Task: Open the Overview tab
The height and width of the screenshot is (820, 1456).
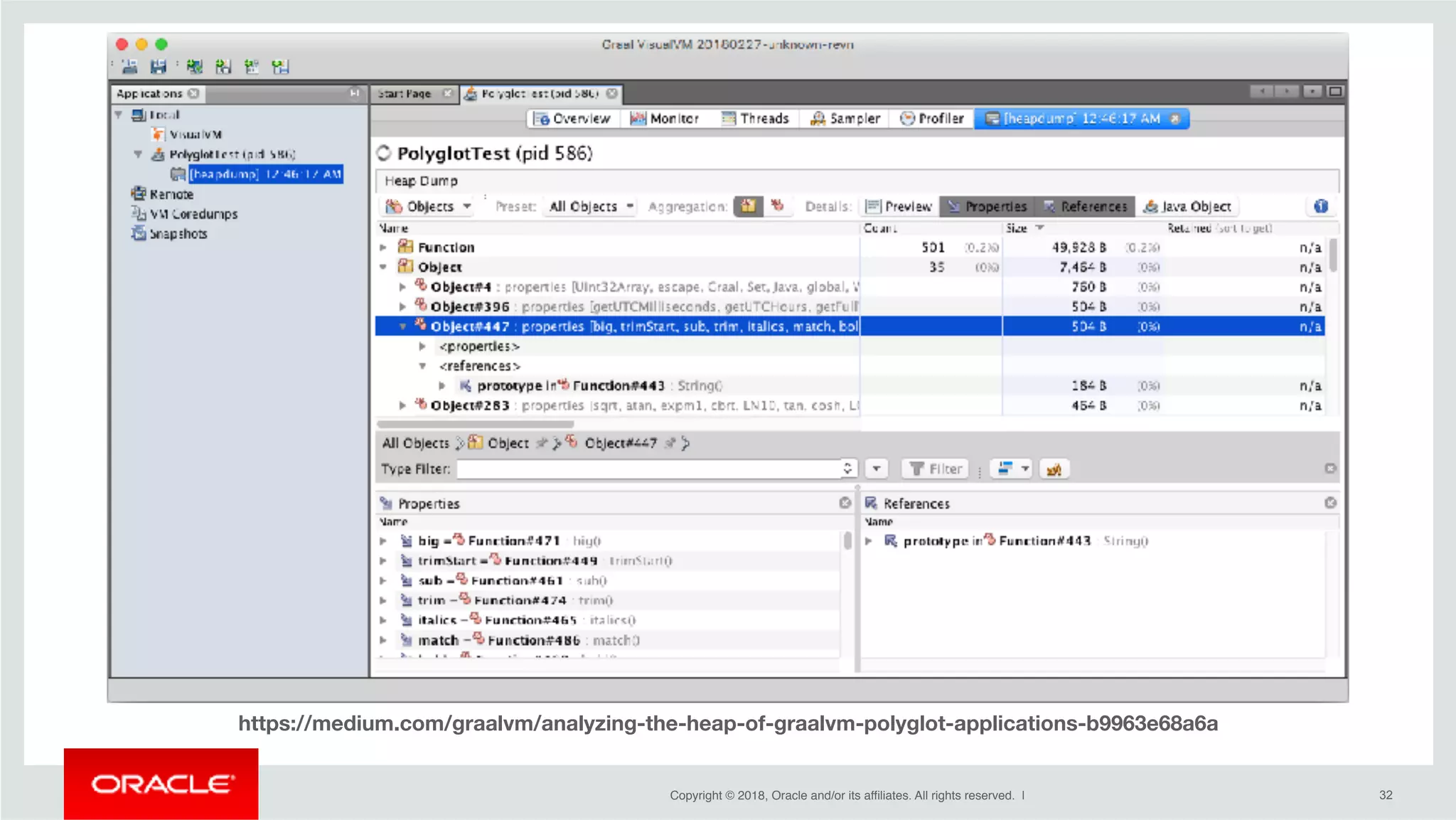Action: coord(572,119)
